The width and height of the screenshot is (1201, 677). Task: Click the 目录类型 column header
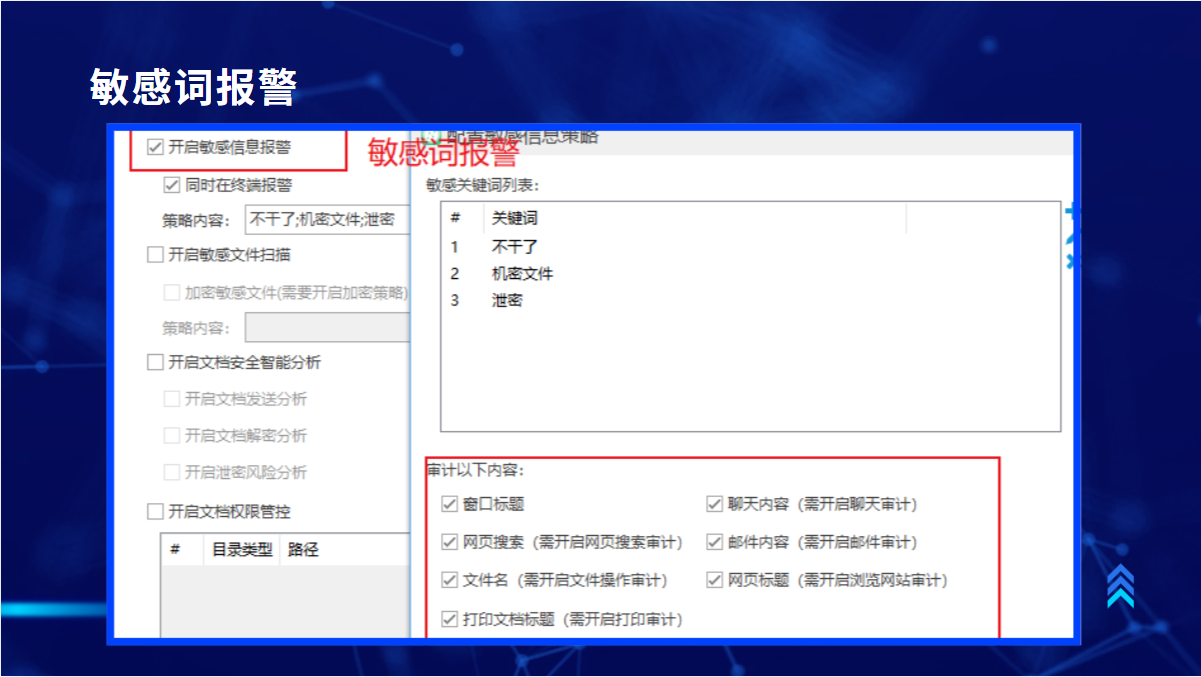click(241, 549)
